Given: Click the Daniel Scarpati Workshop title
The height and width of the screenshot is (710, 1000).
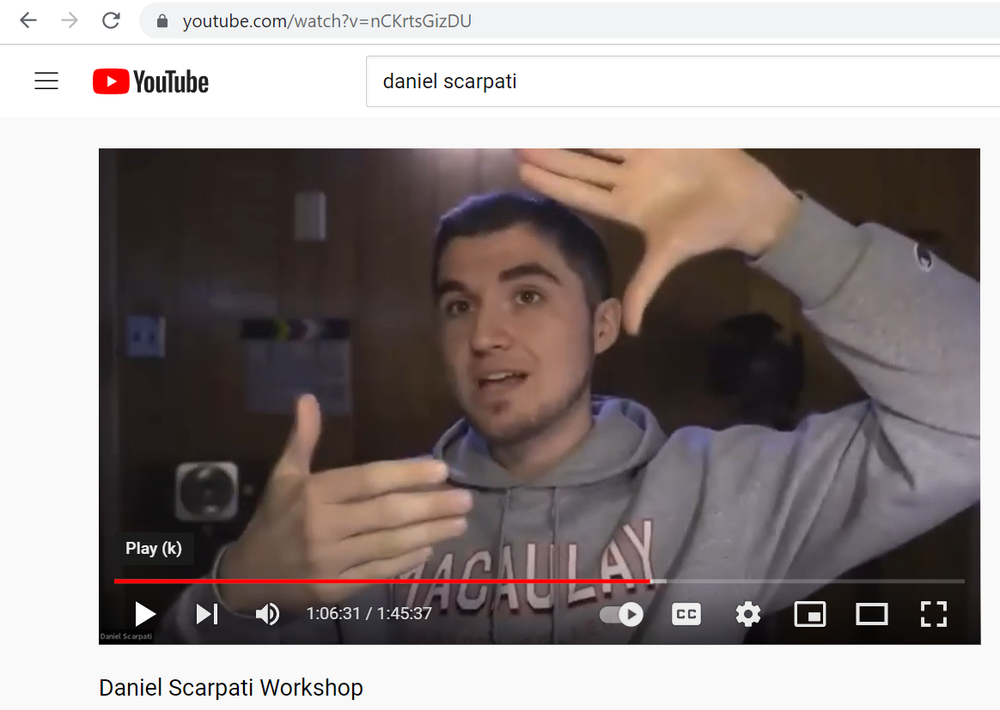Looking at the screenshot, I should tap(231, 688).
